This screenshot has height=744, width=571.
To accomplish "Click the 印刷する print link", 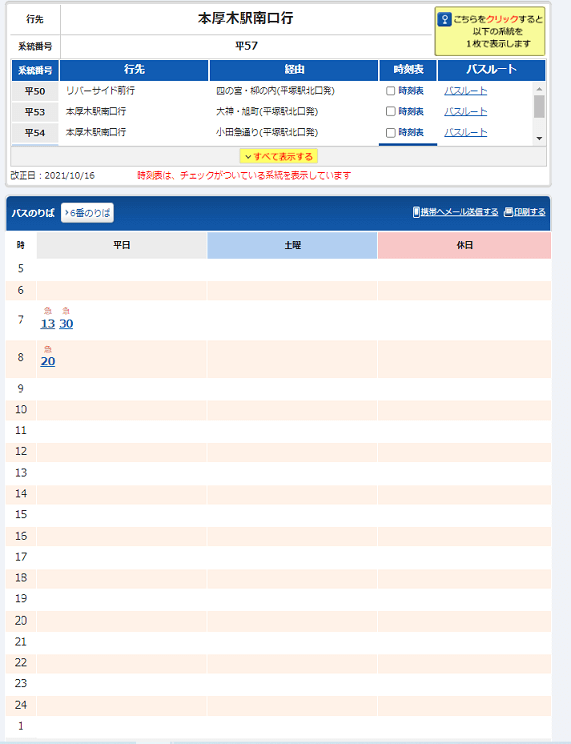I will pyautogui.click(x=530, y=212).
